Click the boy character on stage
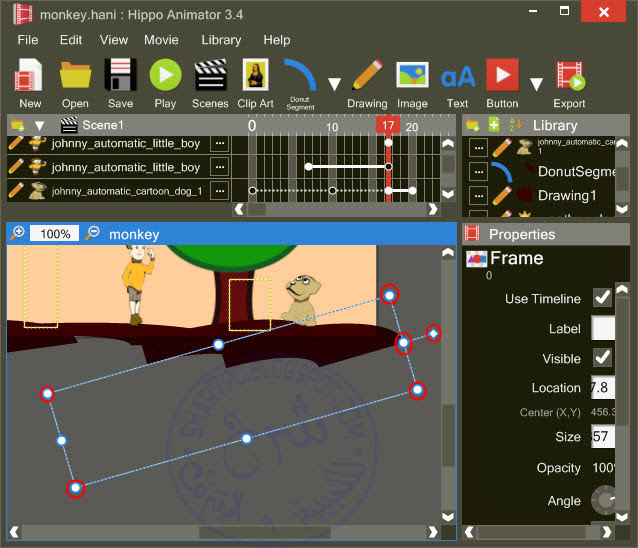638x548 pixels. [138, 284]
